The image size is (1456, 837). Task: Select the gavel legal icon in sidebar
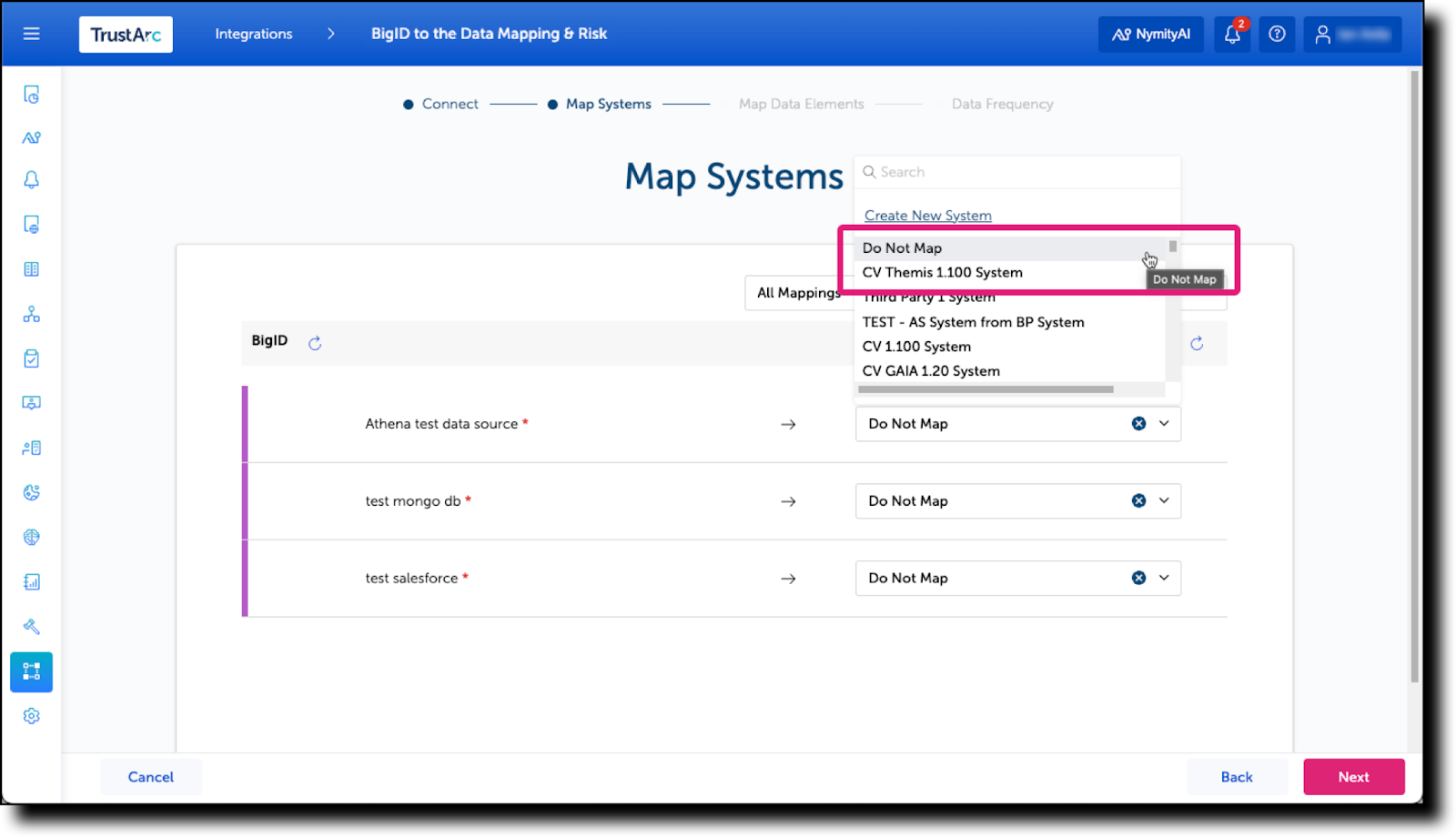(x=31, y=626)
